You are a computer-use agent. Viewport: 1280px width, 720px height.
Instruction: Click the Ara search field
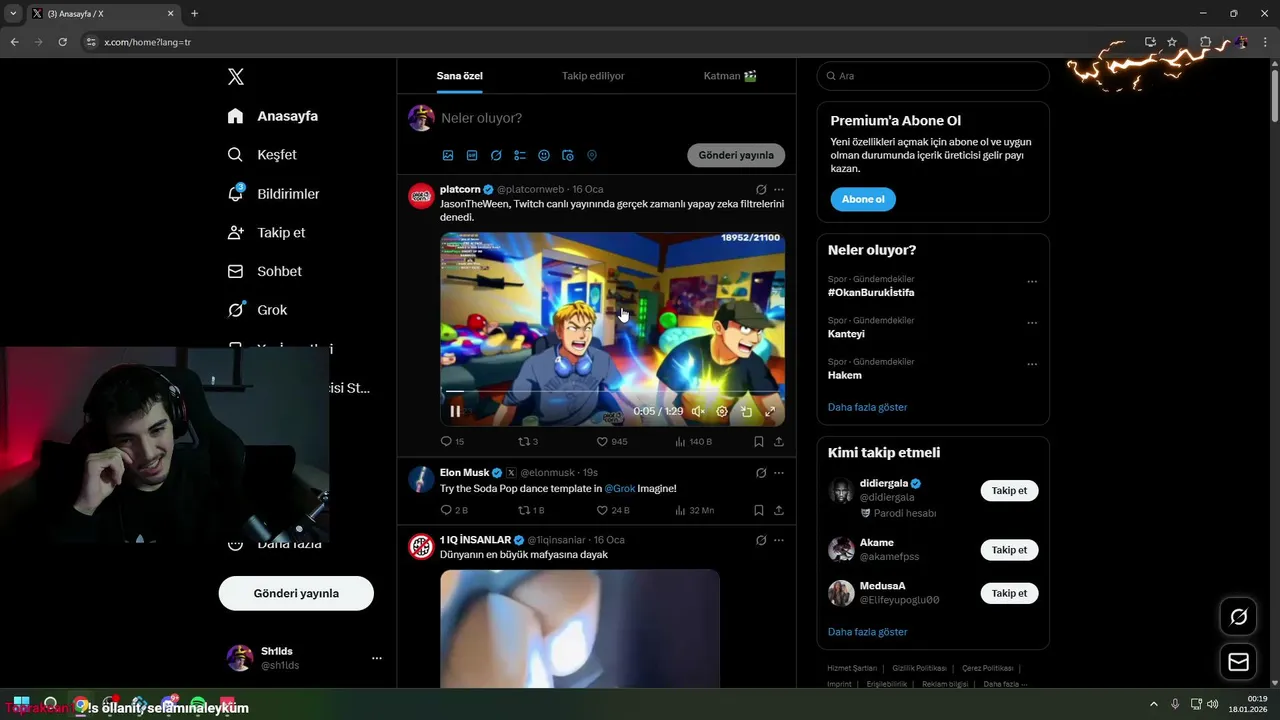pyautogui.click(x=933, y=76)
